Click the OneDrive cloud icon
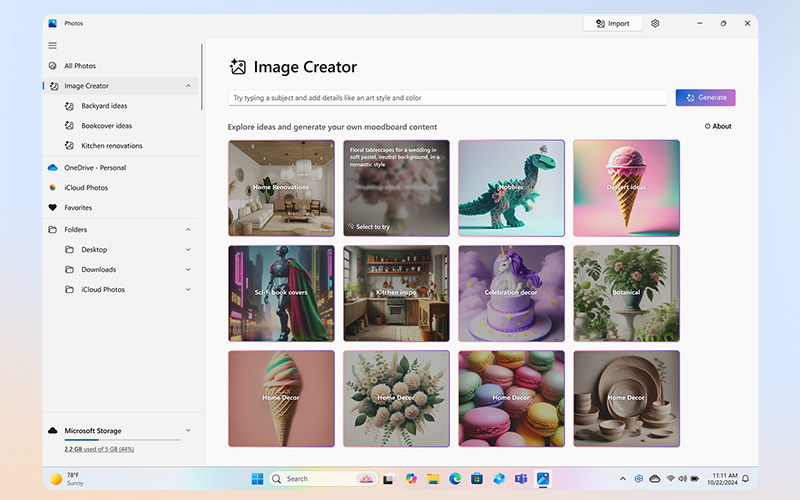This screenshot has width=800, height=500. tap(53, 167)
